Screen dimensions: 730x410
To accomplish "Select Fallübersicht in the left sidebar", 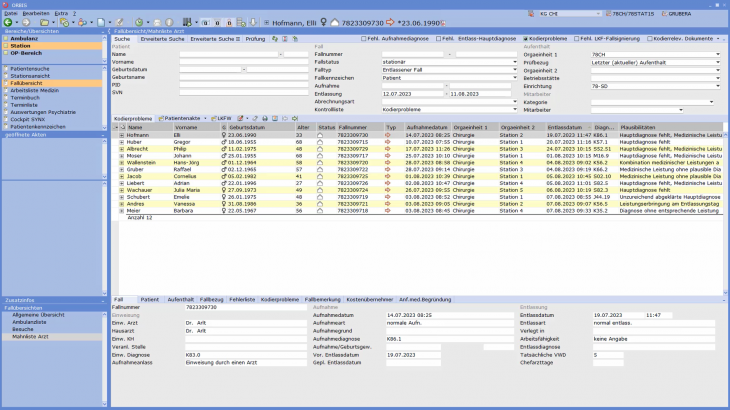I will coord(26,82).
